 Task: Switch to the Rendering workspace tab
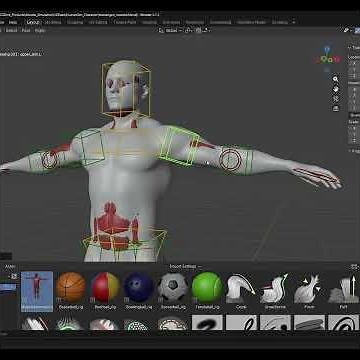click(x=195, y=22)
